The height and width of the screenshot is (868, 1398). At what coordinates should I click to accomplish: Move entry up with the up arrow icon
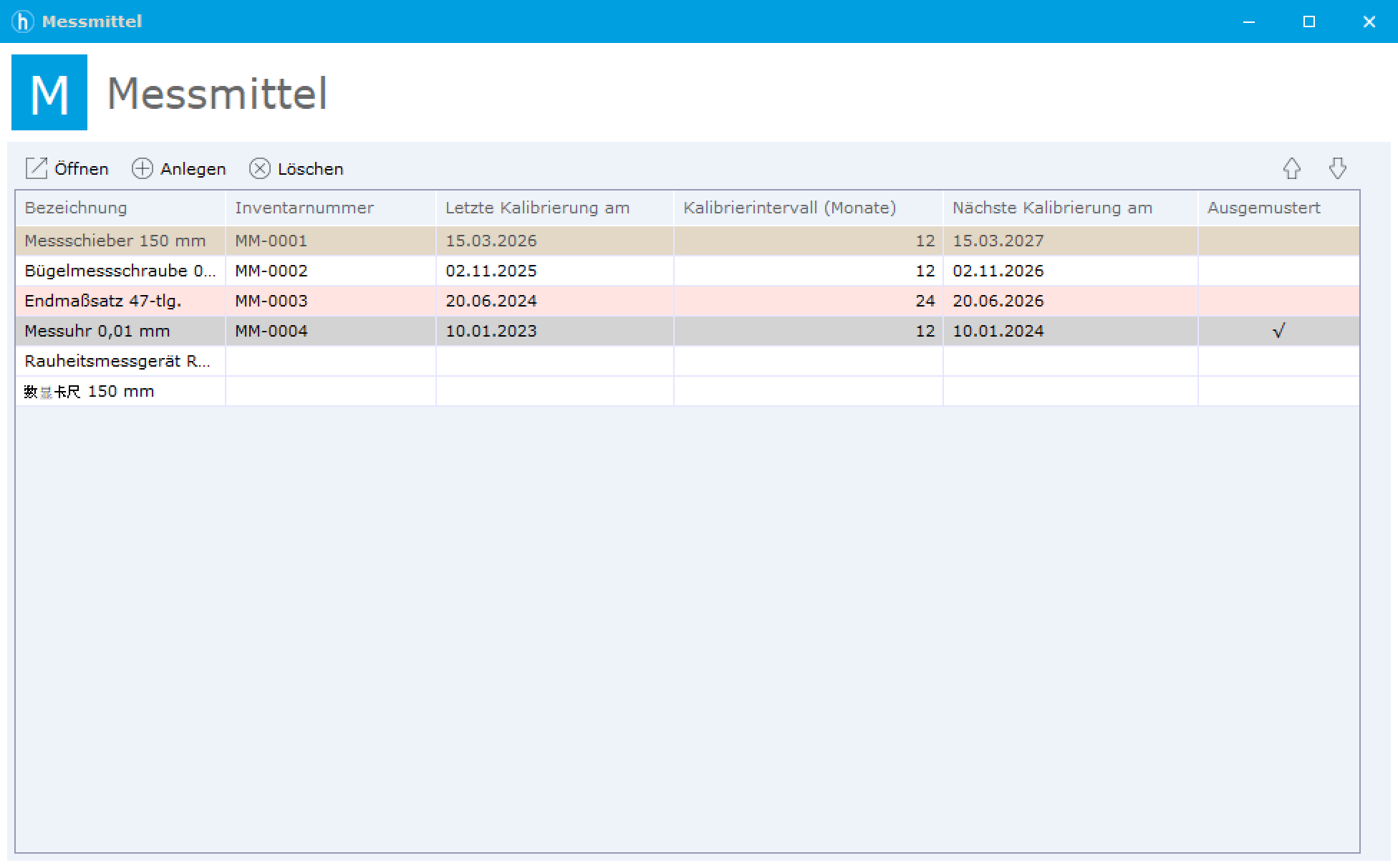1291,169
